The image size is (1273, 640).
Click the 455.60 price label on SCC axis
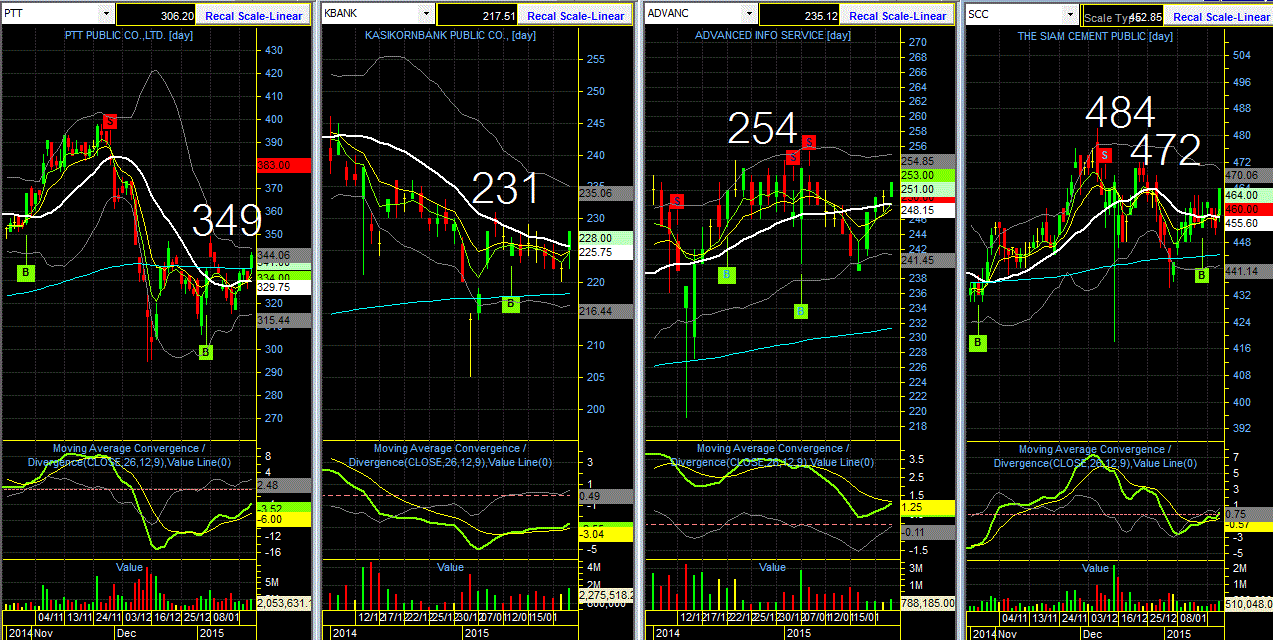1248,223
